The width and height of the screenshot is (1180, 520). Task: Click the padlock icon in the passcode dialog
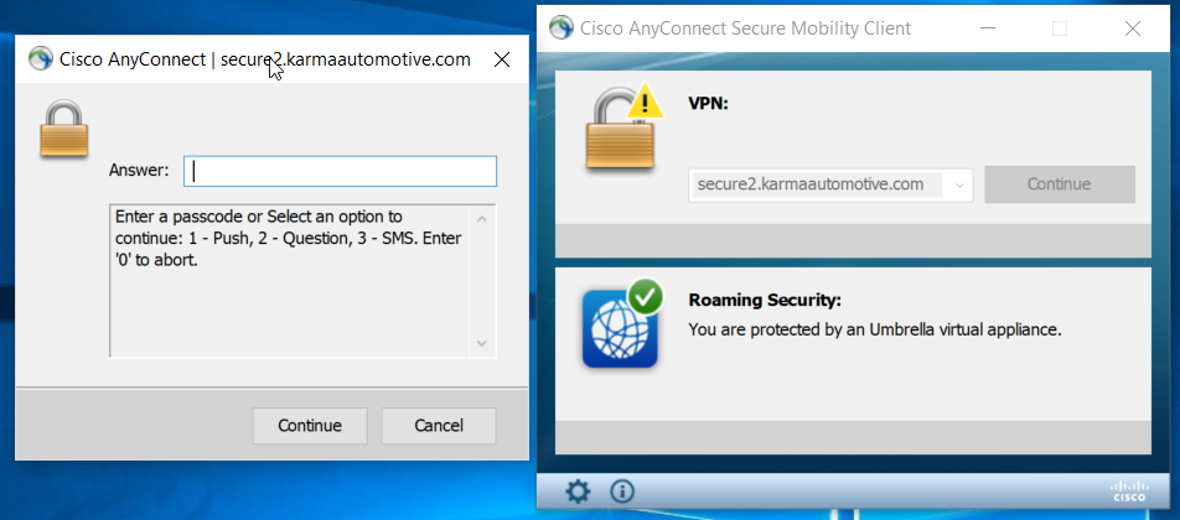[64, 129]
